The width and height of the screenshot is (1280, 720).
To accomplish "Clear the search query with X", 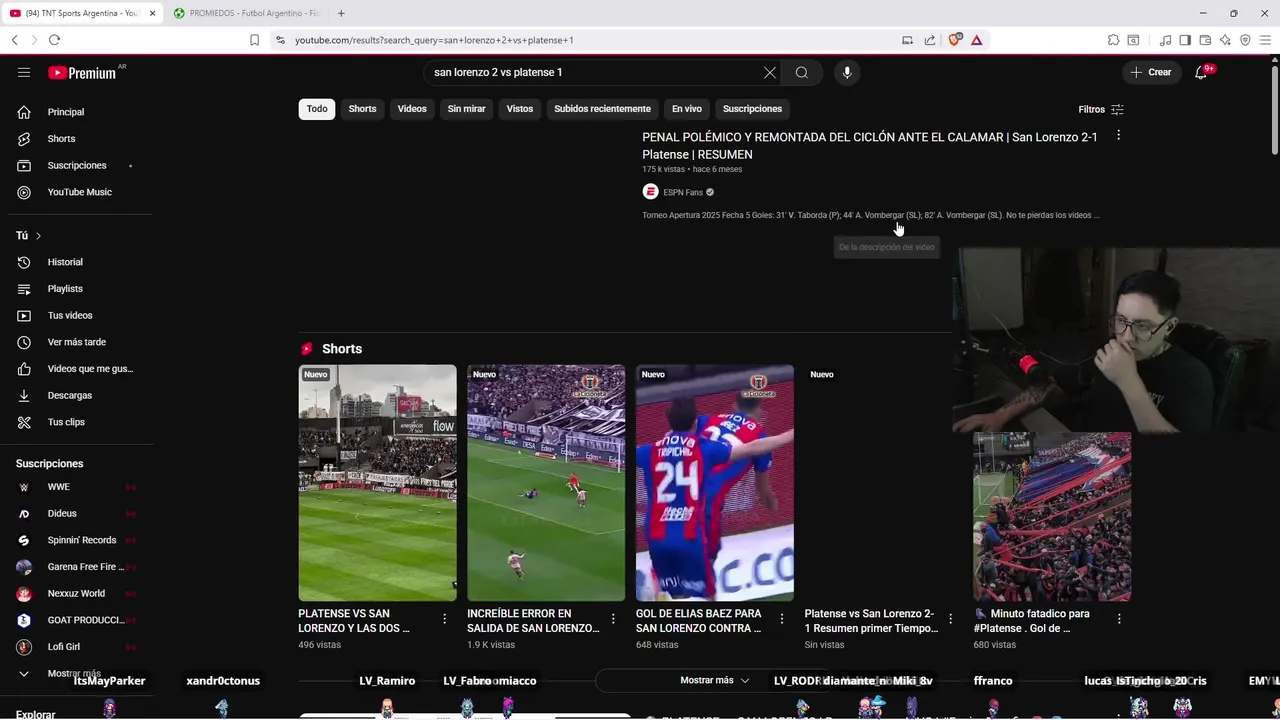I will tap(770, 72).
